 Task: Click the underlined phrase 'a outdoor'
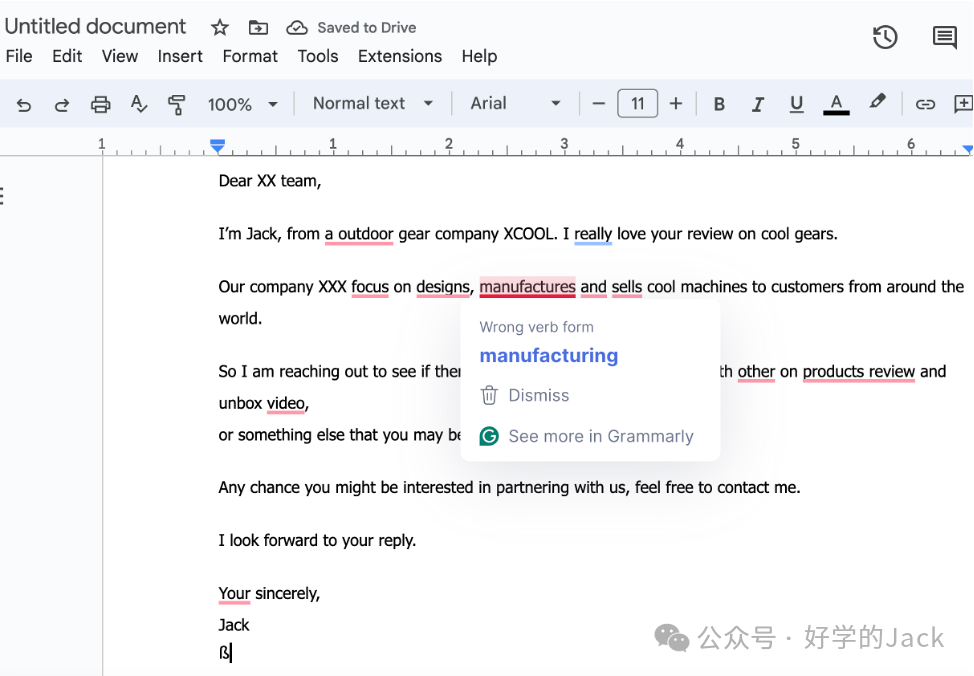(359, 234)
